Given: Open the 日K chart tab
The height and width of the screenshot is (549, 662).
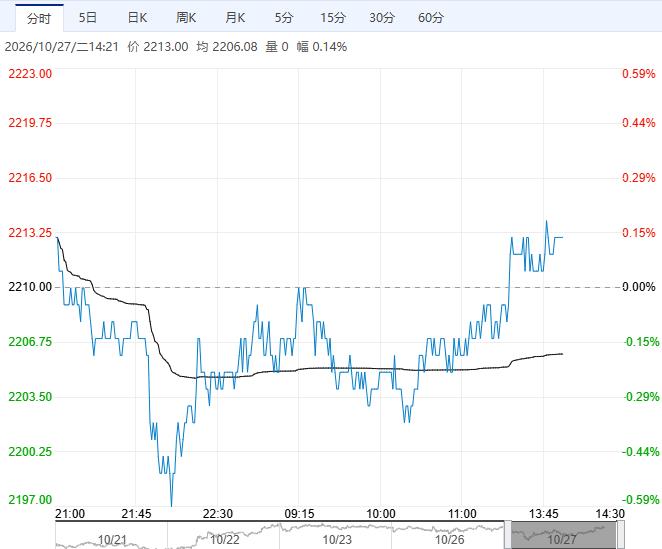Looking at the screenshot, I should (137, 18).
